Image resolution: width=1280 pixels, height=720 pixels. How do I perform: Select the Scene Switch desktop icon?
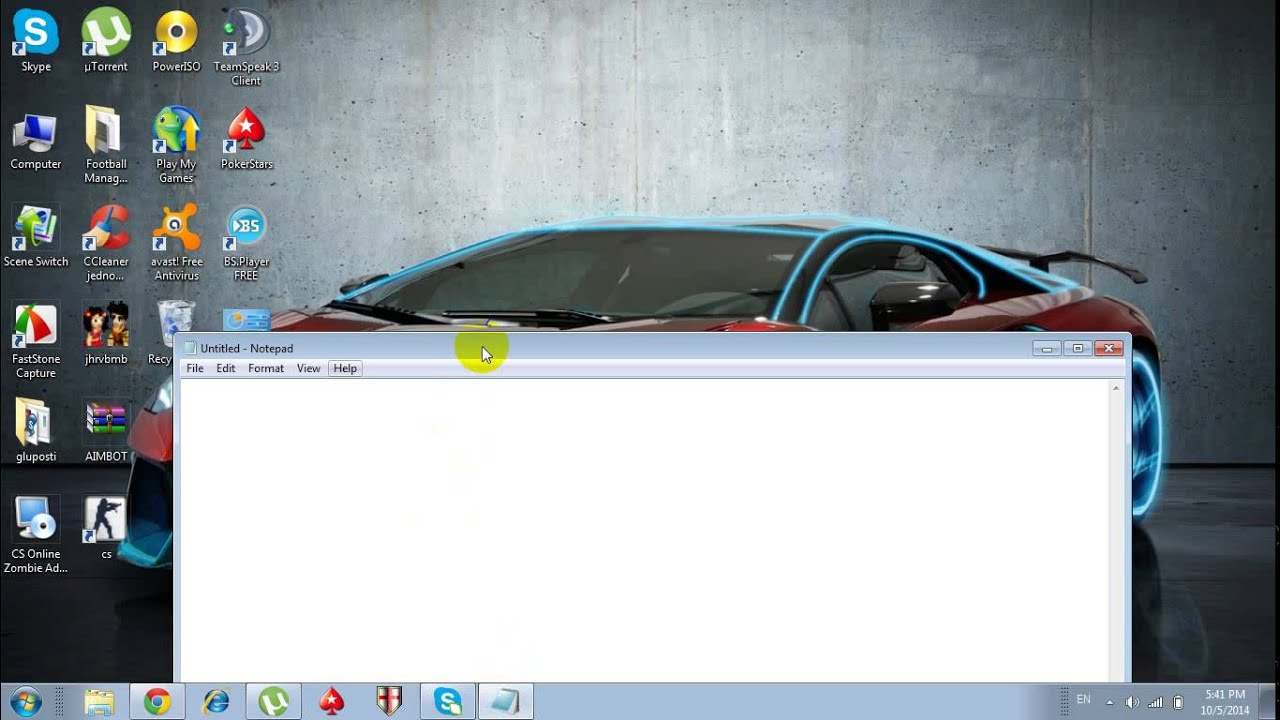(x=35, y=237)
